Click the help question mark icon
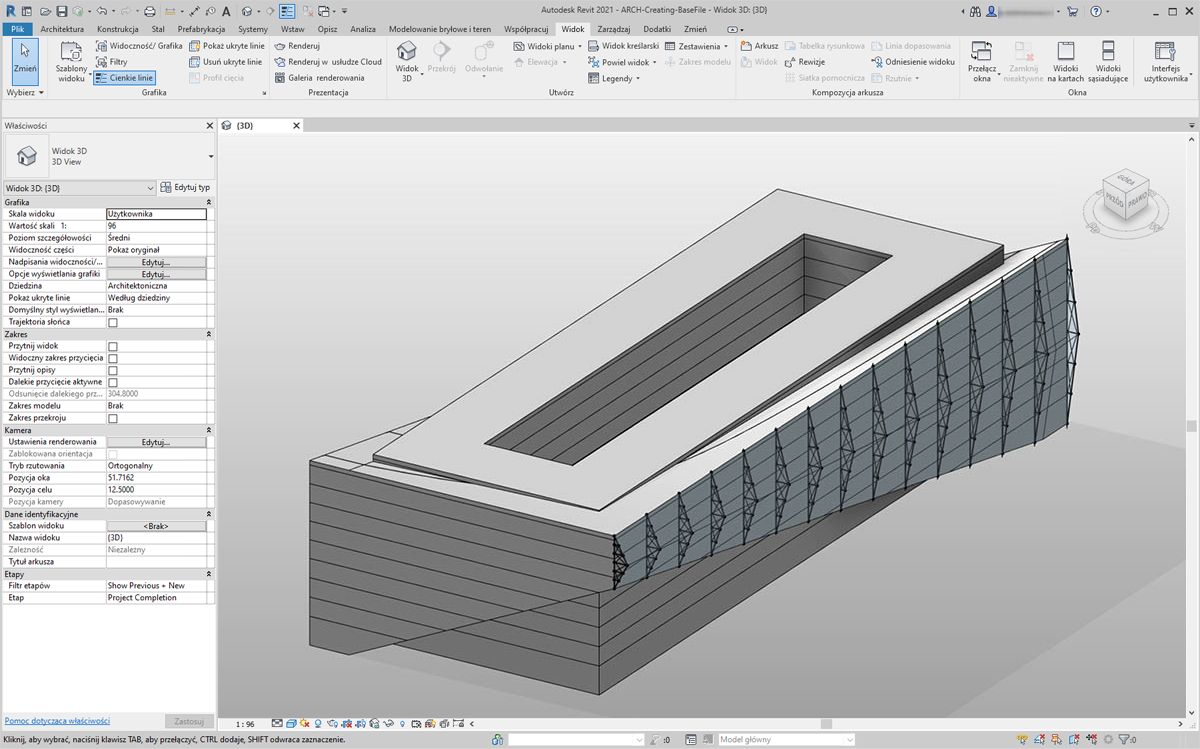1200x749 pixels. click(x=1096, y=11)
